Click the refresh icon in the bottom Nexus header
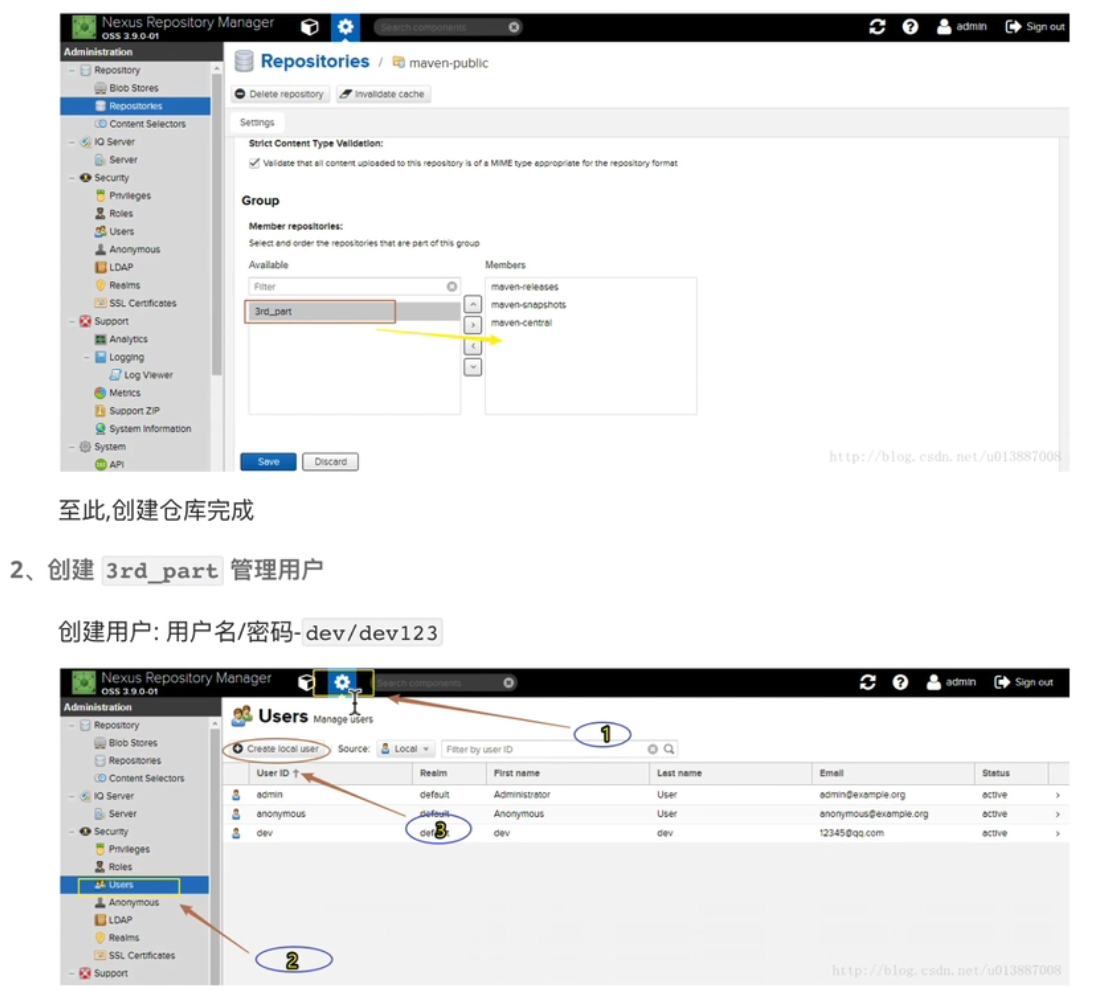 coord(868,682)
